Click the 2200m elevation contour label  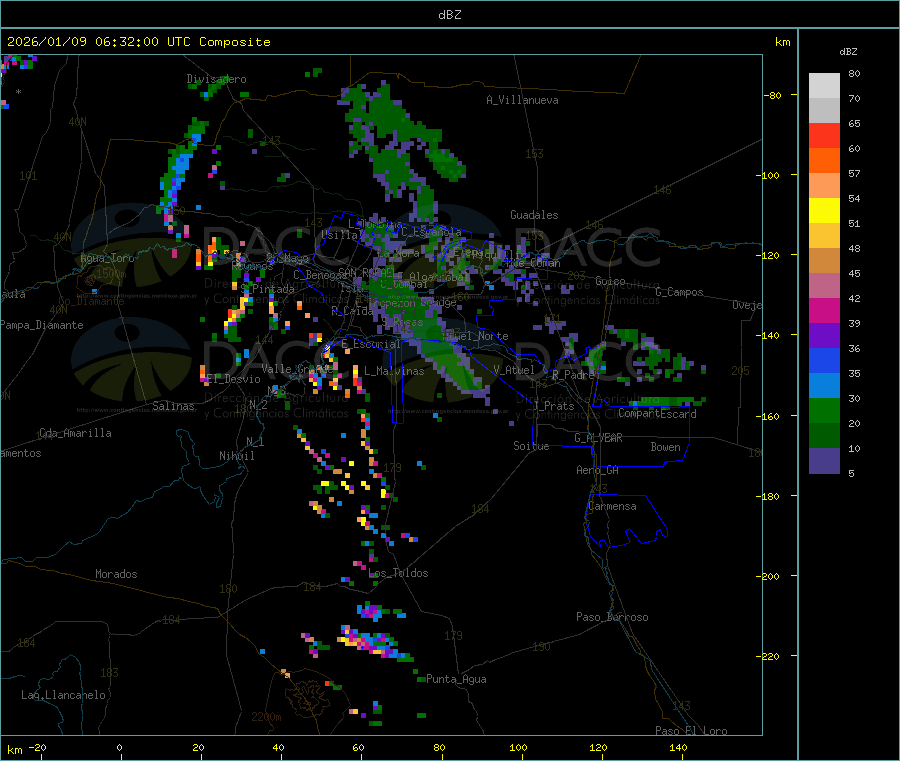coord(266,717)
